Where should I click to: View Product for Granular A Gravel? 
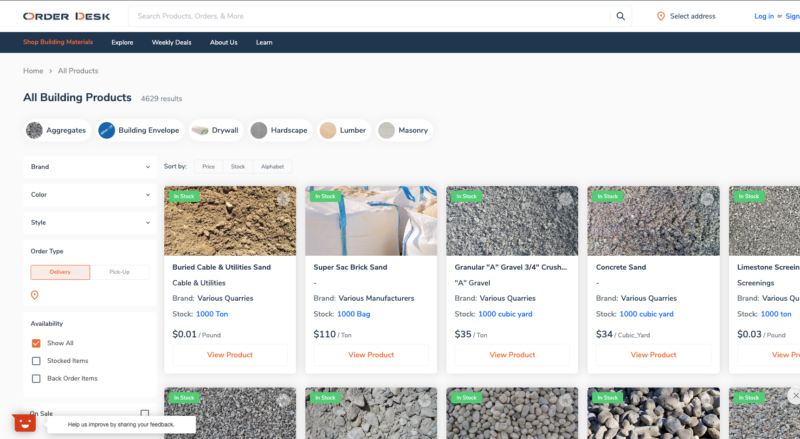pyautogui.click(x=512, y=355)
